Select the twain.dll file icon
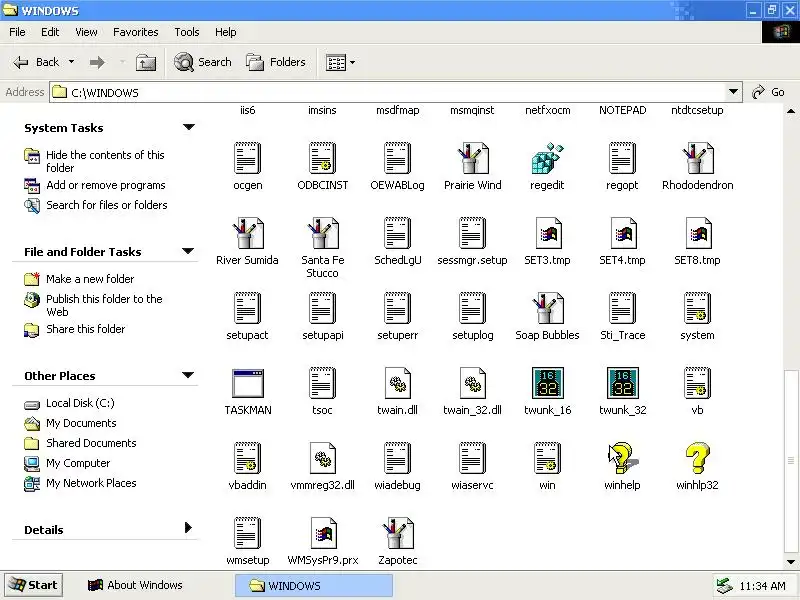The height and width of the screenshot is (600, 800). pyautogui.click(x=397, y=383)
